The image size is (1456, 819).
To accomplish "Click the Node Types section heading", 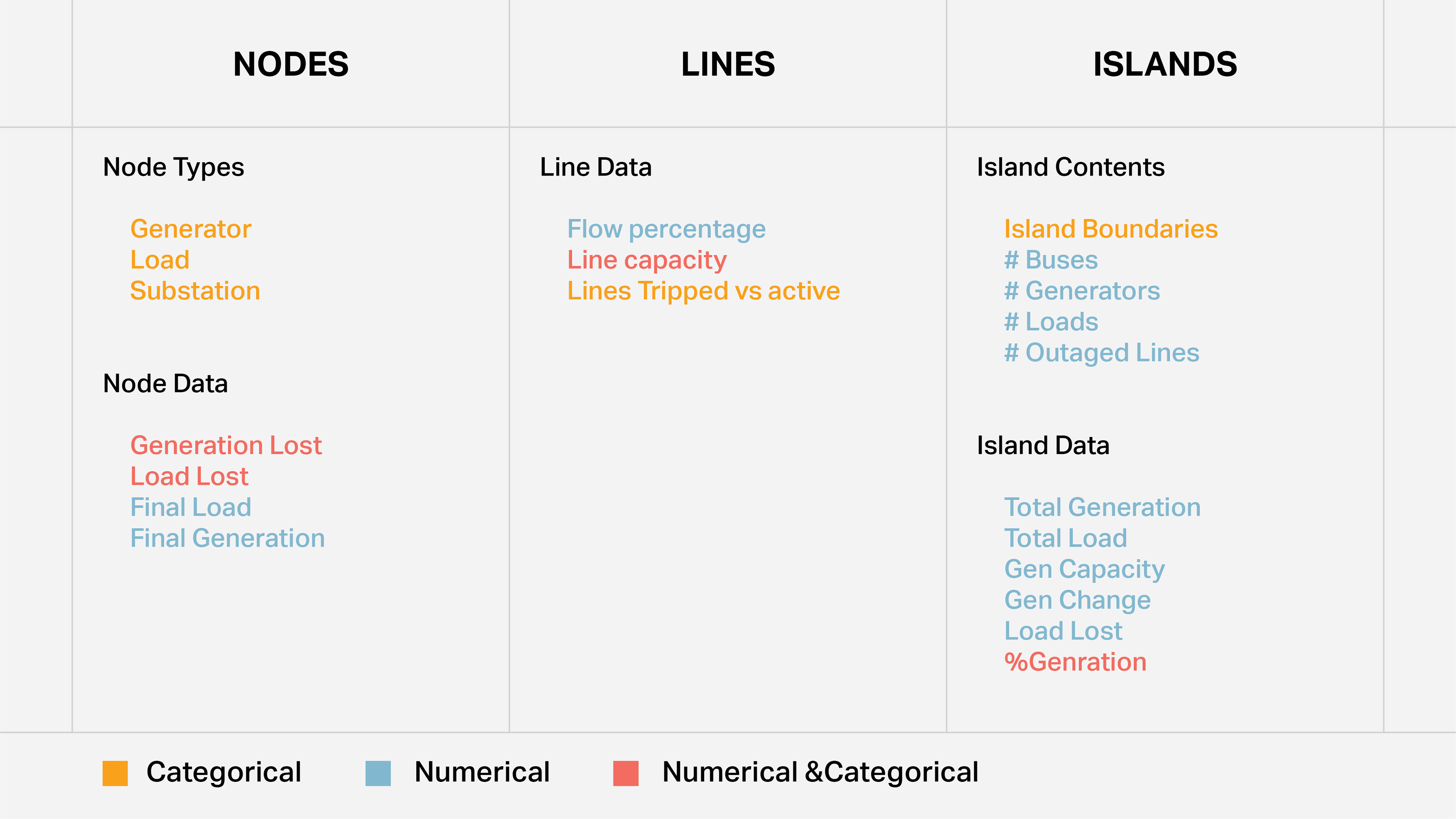I will [174, 168].
